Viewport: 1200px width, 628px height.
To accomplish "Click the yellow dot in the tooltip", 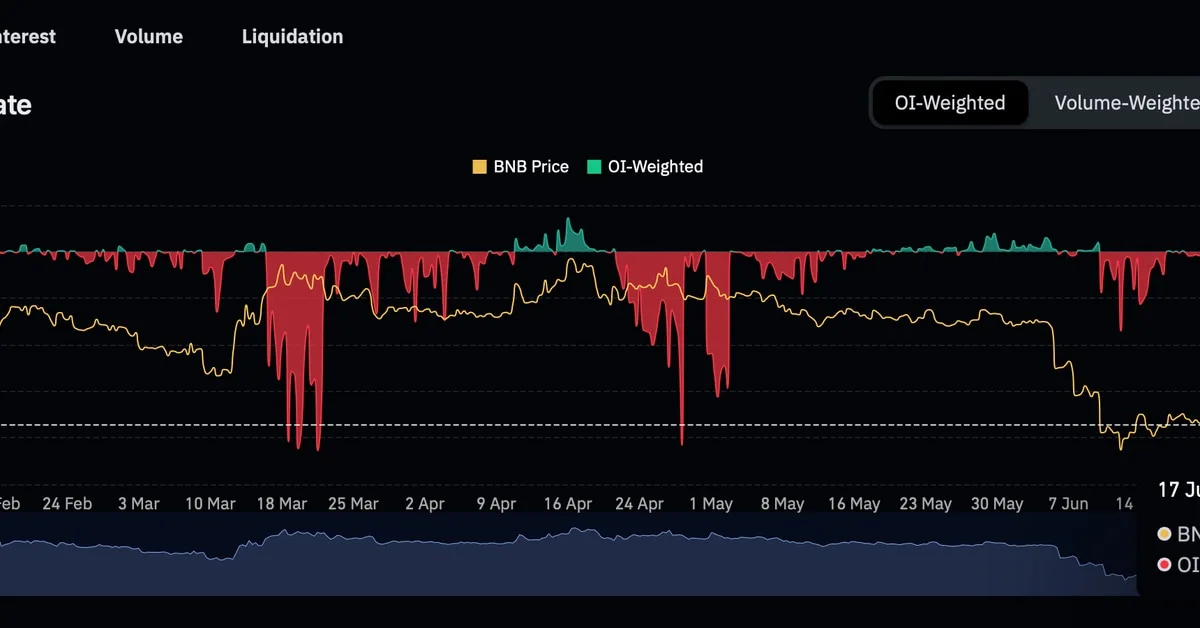I will (x=1165, y=533).
